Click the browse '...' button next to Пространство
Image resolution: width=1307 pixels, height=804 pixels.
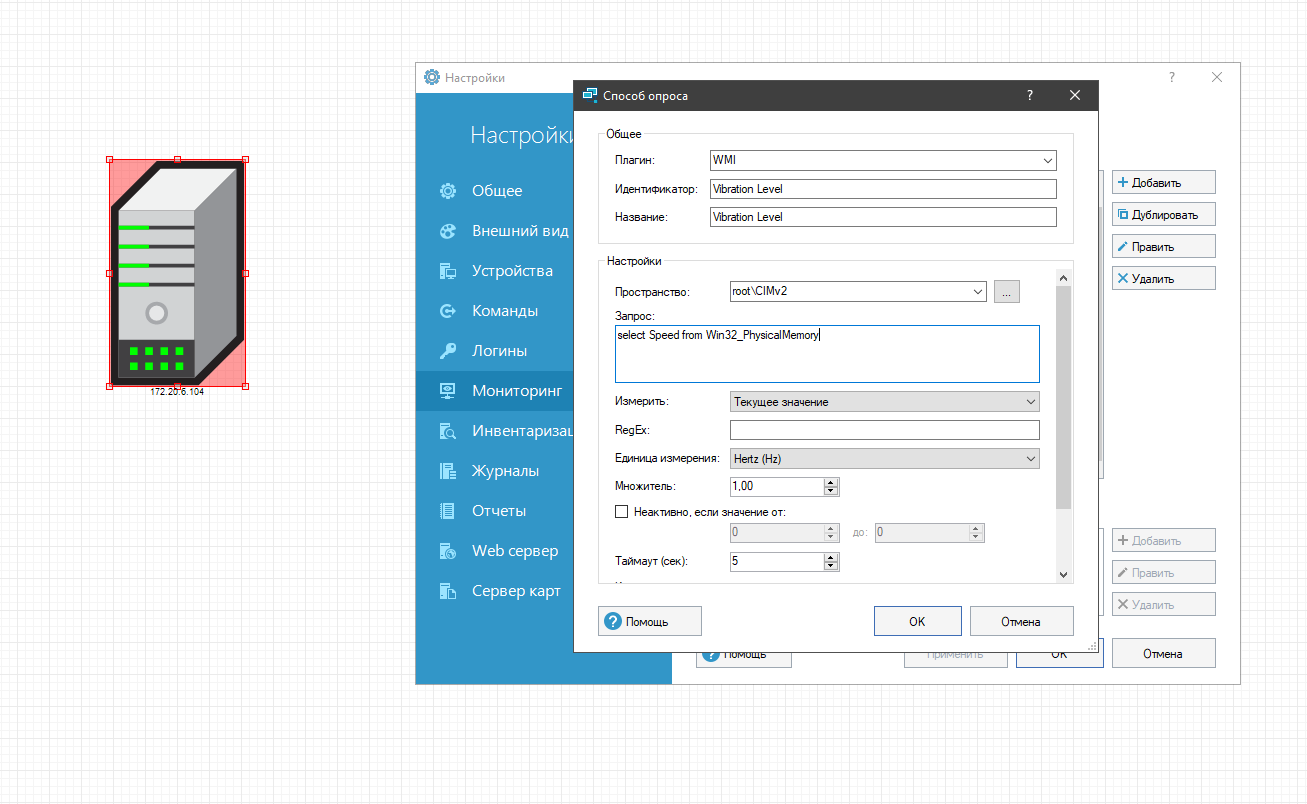point(1007,291)
